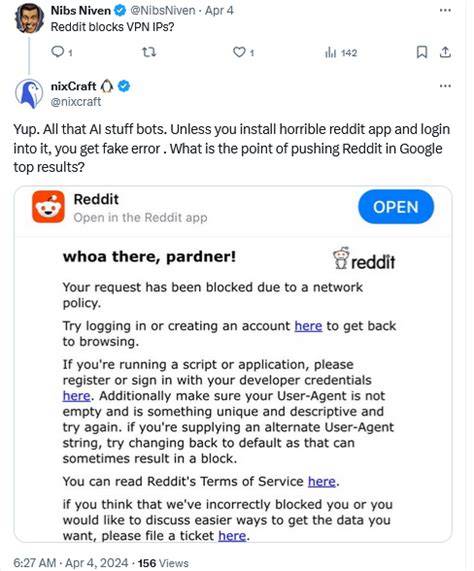Like Nibs Niven's tweet heart icon
Screen dimensions: 474x571
point(239,52)
